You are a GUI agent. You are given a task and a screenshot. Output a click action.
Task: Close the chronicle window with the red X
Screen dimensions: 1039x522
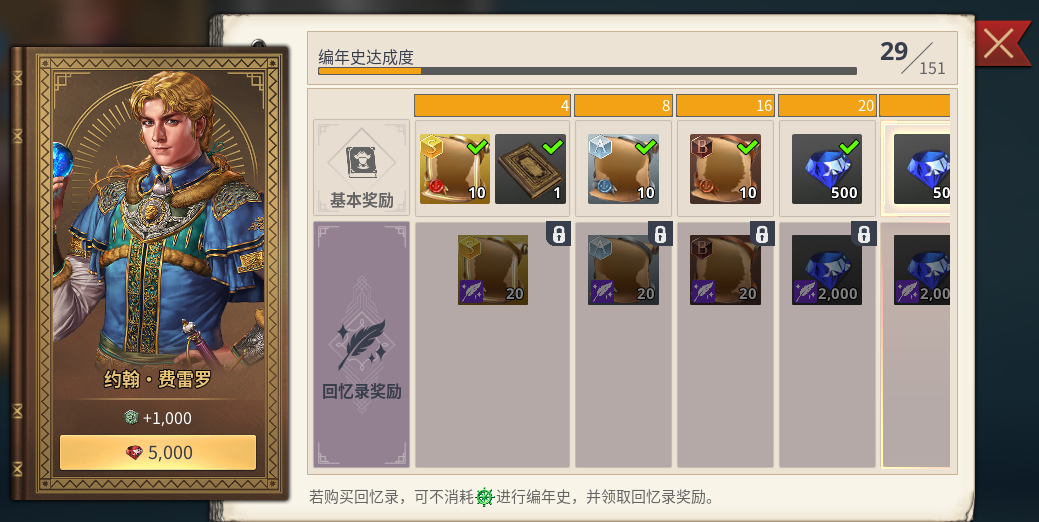coord(999,44)
